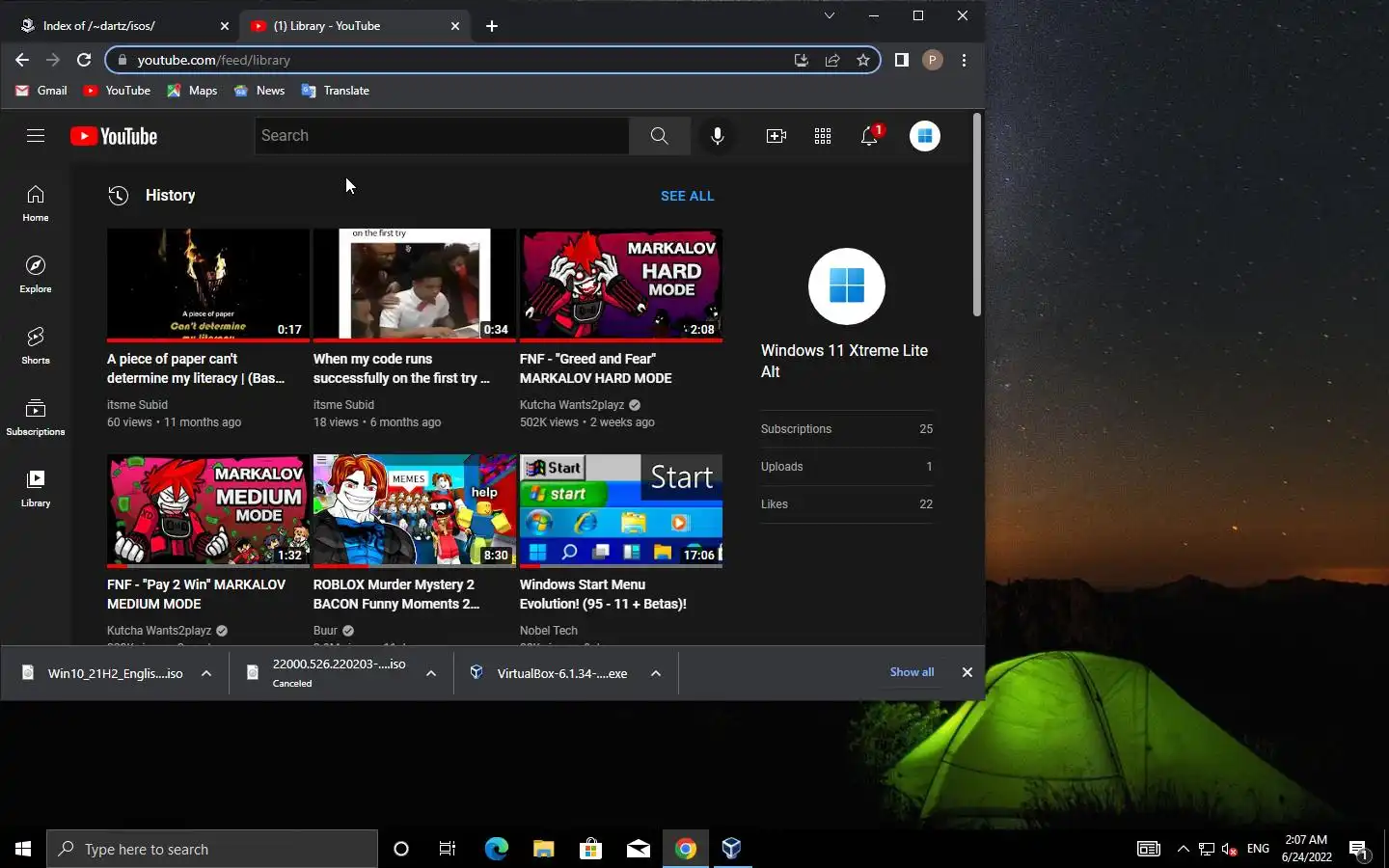Expand options for VirtualBox exe download

[656, 673]
